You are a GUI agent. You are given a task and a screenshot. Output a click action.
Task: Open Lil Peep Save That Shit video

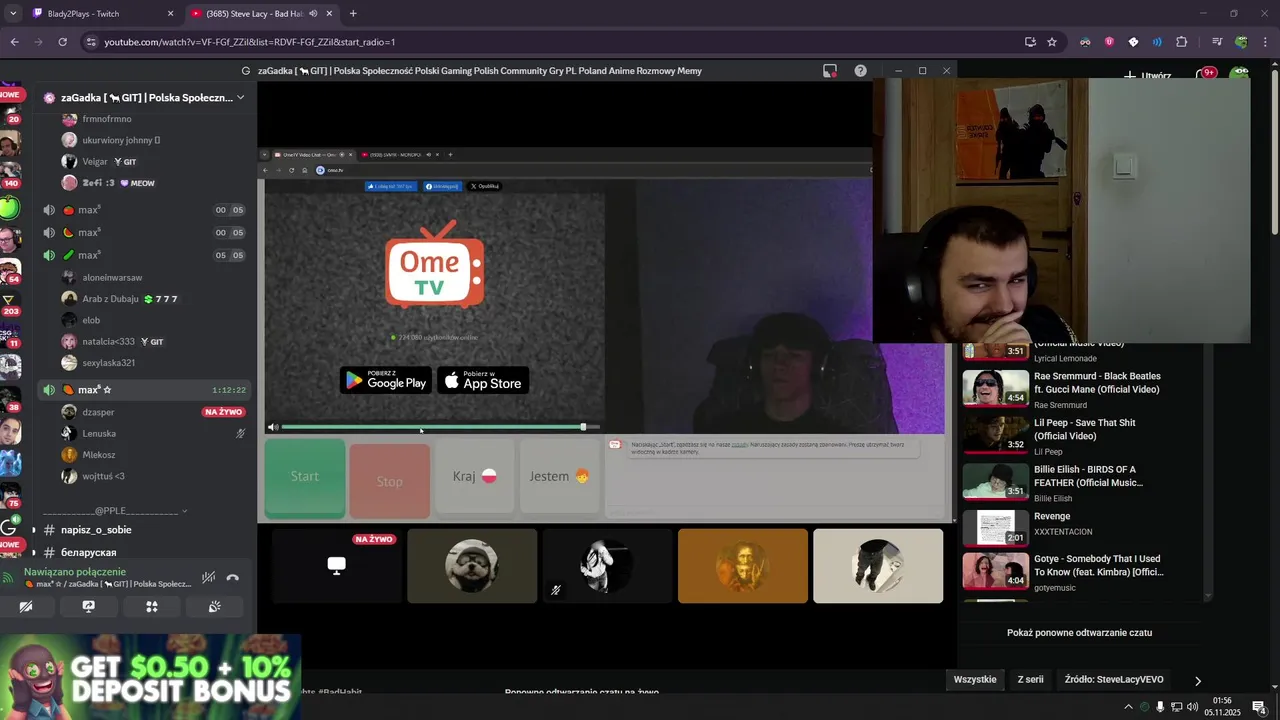1062,436
